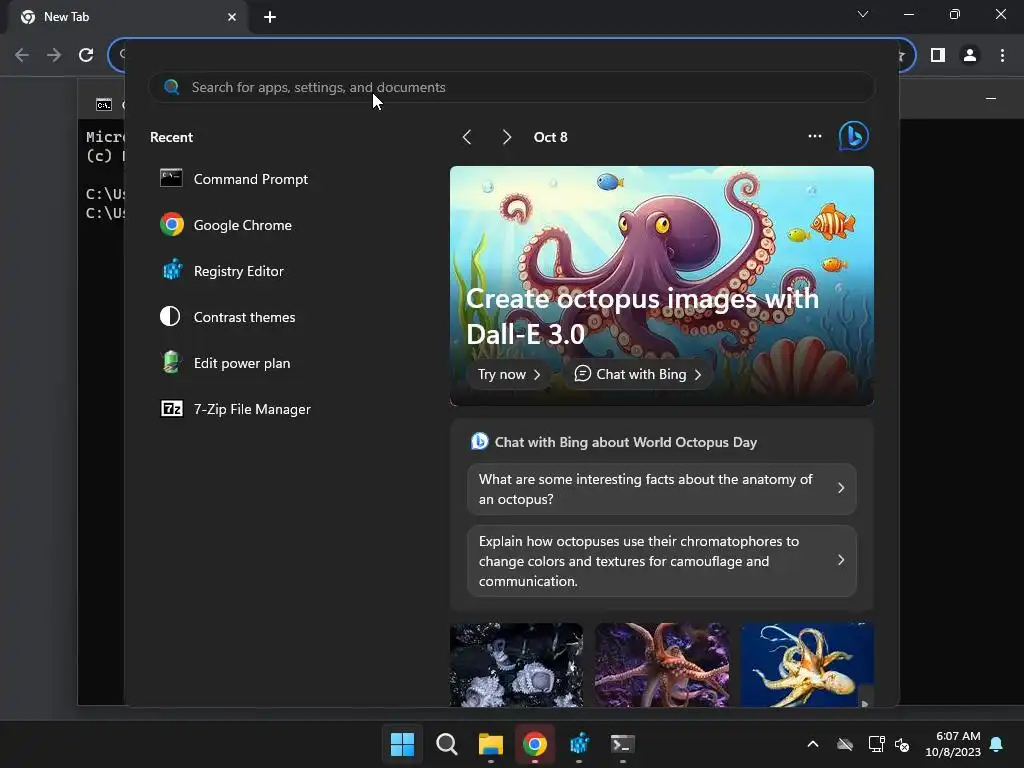This screenshot has height=768, width=1024.
Task: Open the yellow octopus on blue thumbnail
Action: coord(807,665)
